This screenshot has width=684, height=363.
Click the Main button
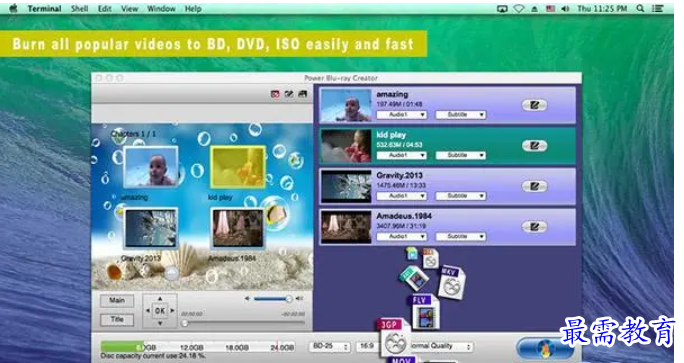[x=117, y=300]
